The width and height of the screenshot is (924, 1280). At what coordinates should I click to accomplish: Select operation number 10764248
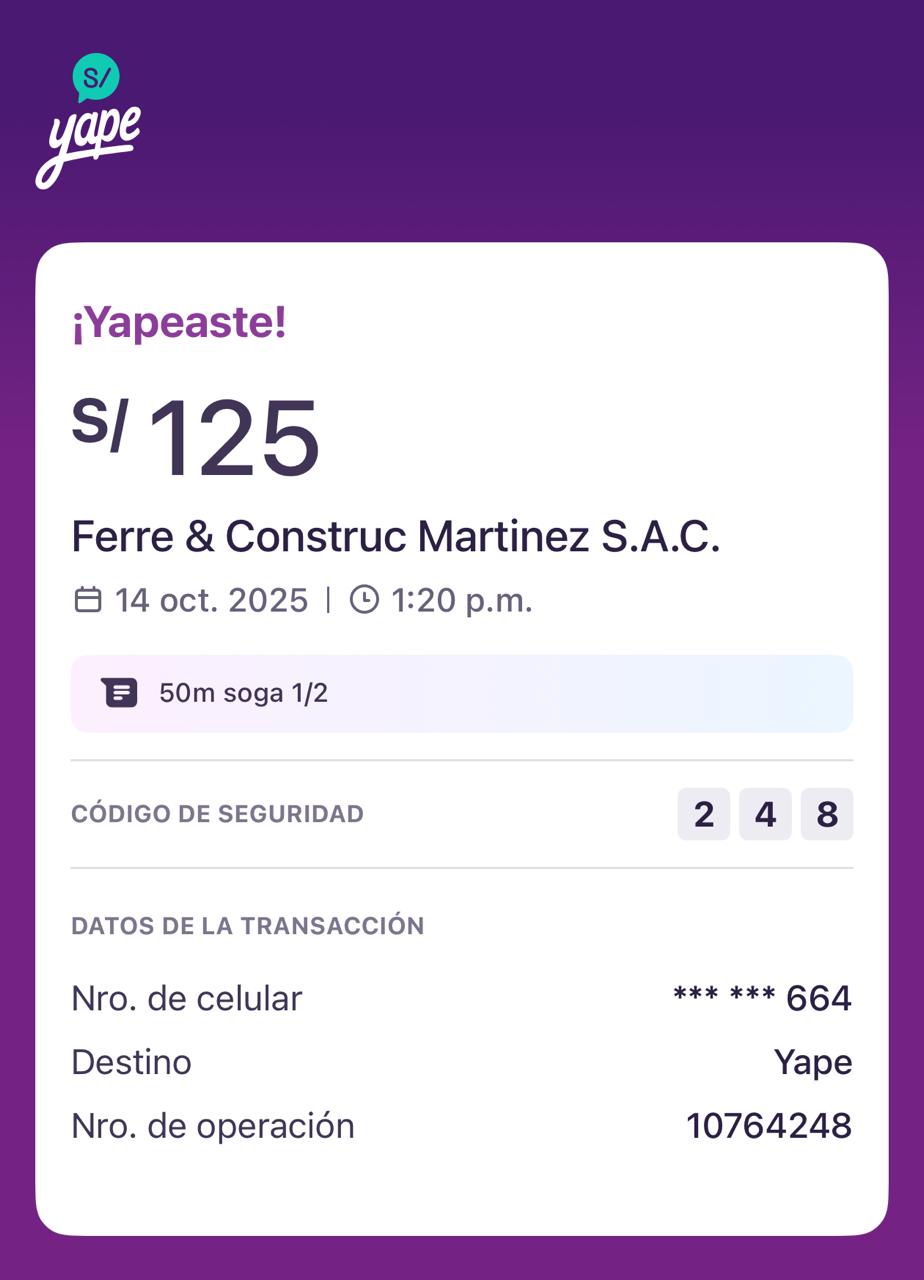tap(768, 1126)
